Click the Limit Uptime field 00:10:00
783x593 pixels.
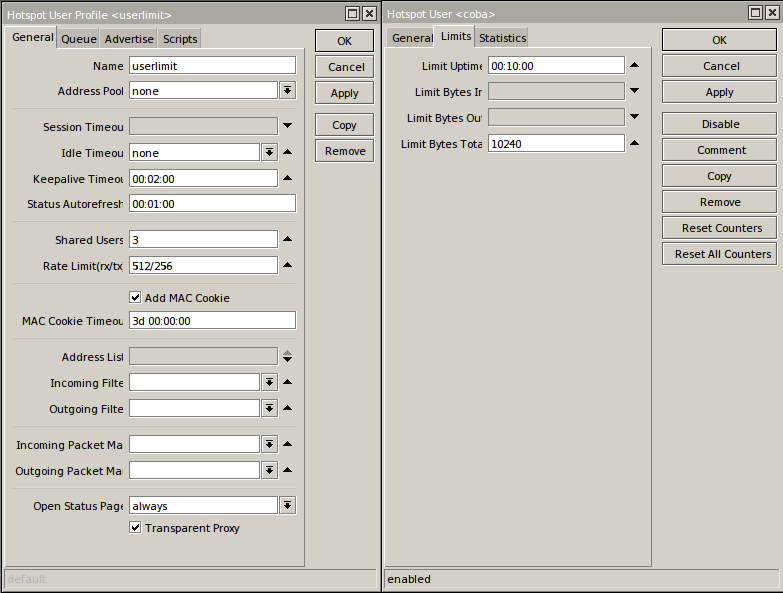click(556, 65)
